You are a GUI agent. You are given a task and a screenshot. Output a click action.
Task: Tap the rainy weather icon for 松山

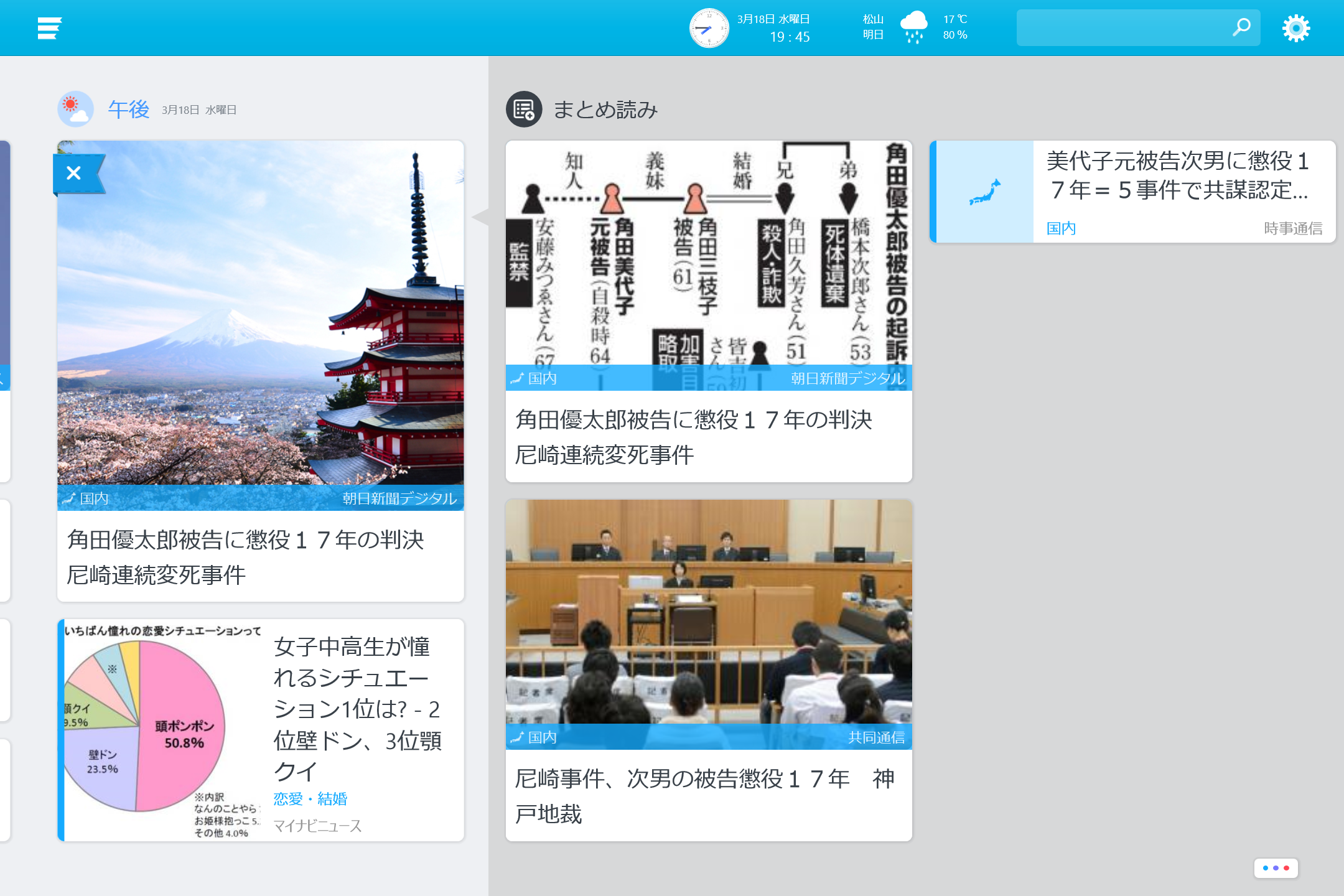pyautogui.click(x=915, y=27)
